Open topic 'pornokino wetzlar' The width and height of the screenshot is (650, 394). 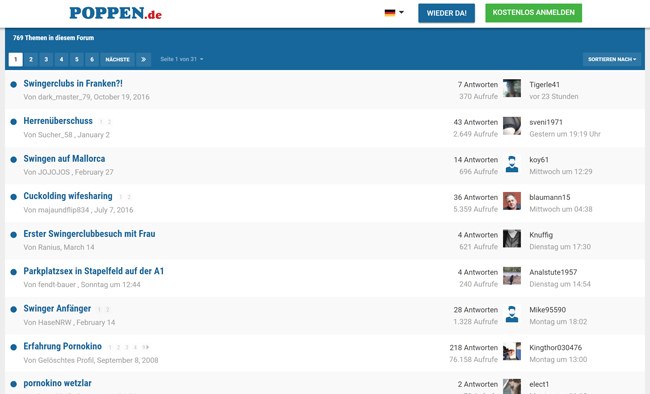(57, 383)
